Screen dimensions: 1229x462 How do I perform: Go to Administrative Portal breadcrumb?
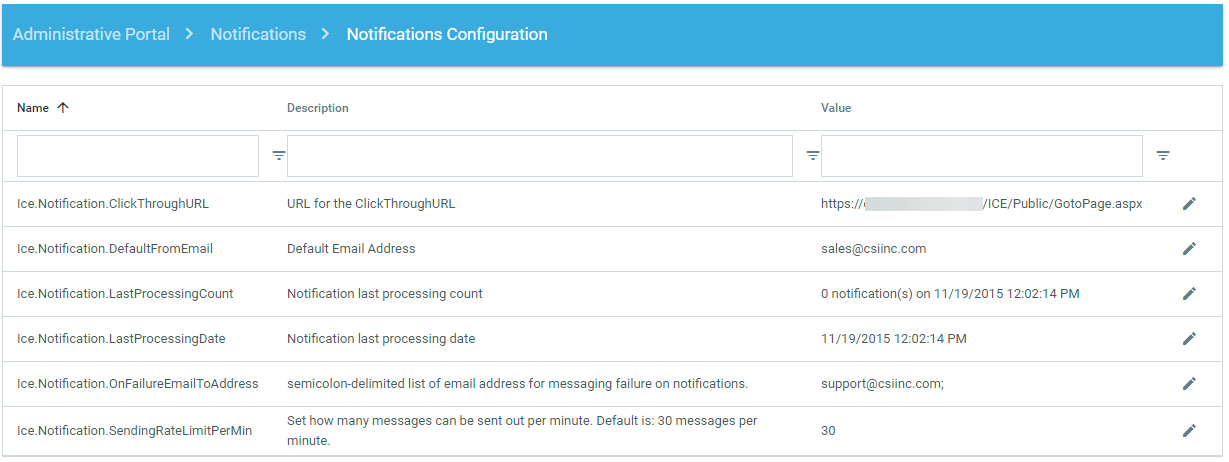pyautogui.click(x=91, y=34)
